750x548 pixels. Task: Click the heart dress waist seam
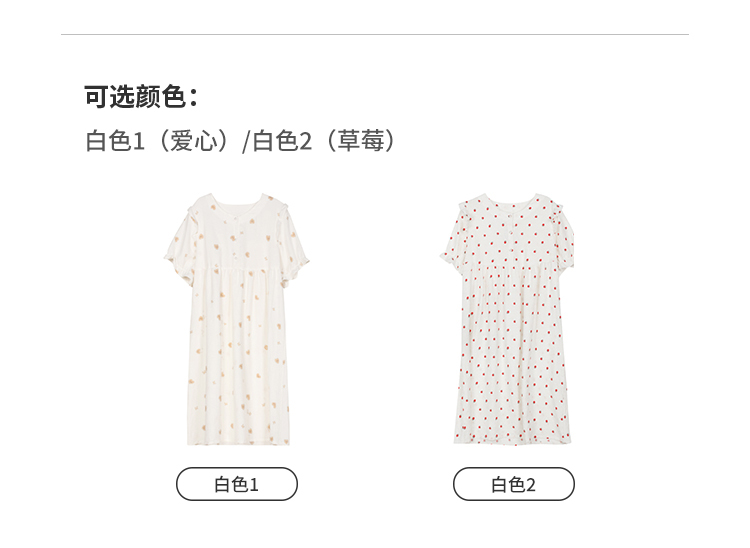239,269
